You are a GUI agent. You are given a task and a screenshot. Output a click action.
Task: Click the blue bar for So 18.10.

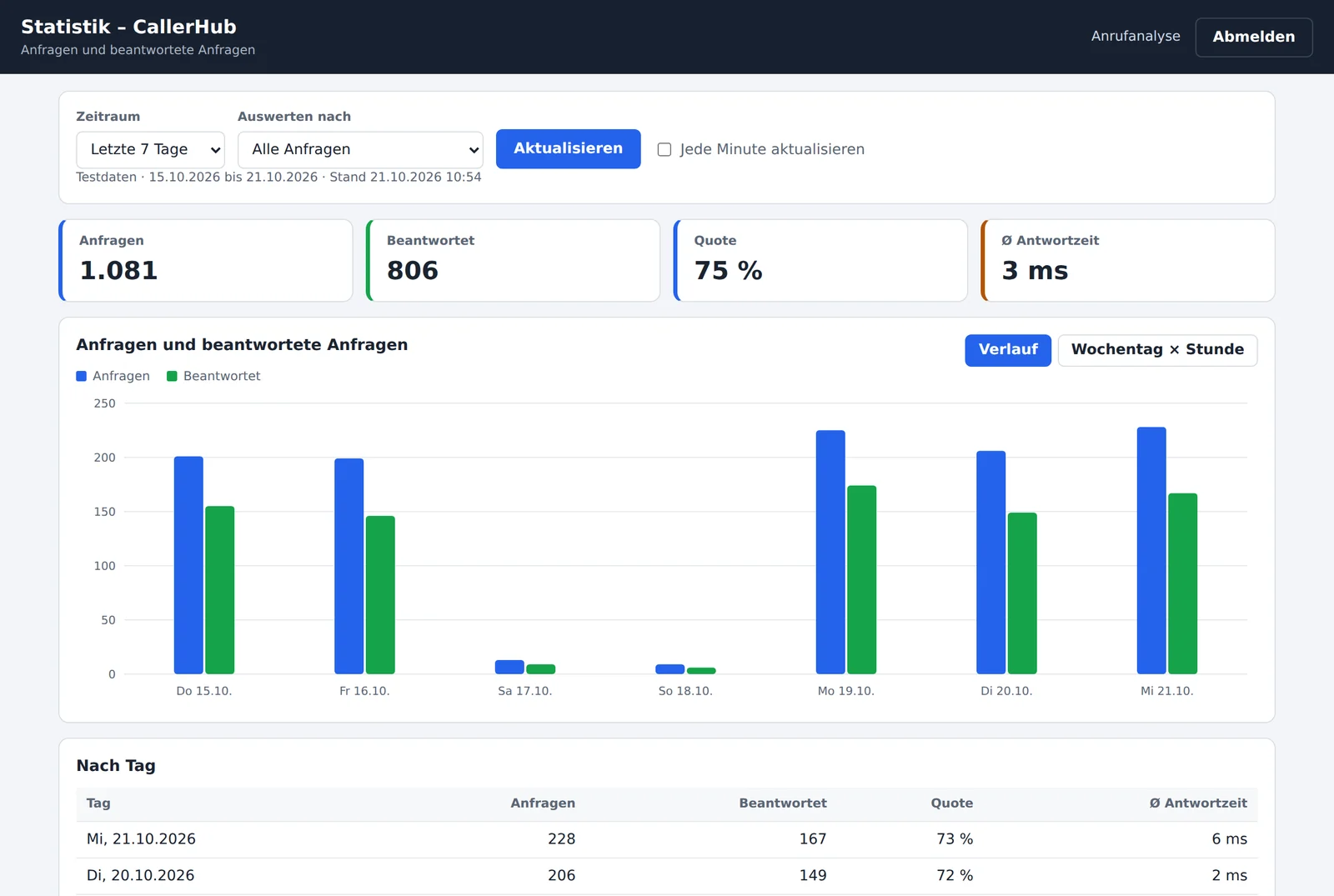[x=670, y=669]
